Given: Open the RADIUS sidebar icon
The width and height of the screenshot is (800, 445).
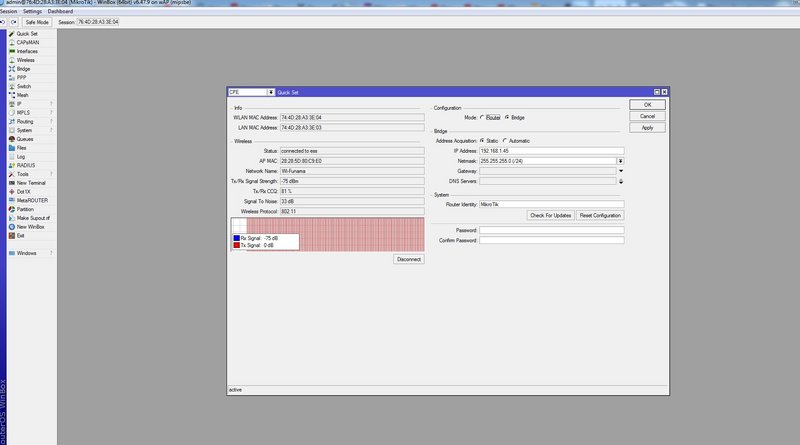Looking at the screenshot, I should [12, 165].
